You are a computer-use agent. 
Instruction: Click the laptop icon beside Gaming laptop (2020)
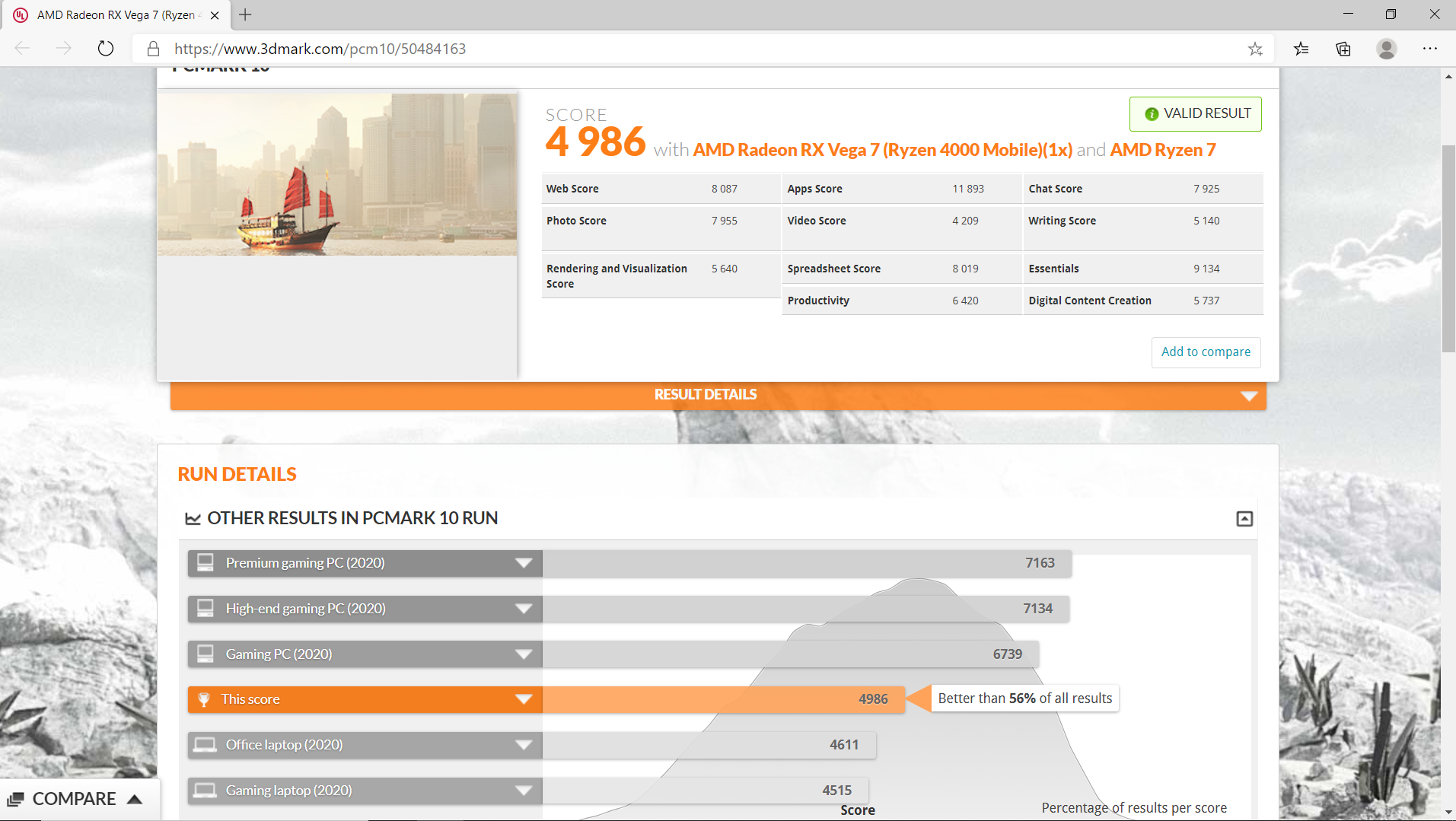pyautogui.click(x=204, y=790)
